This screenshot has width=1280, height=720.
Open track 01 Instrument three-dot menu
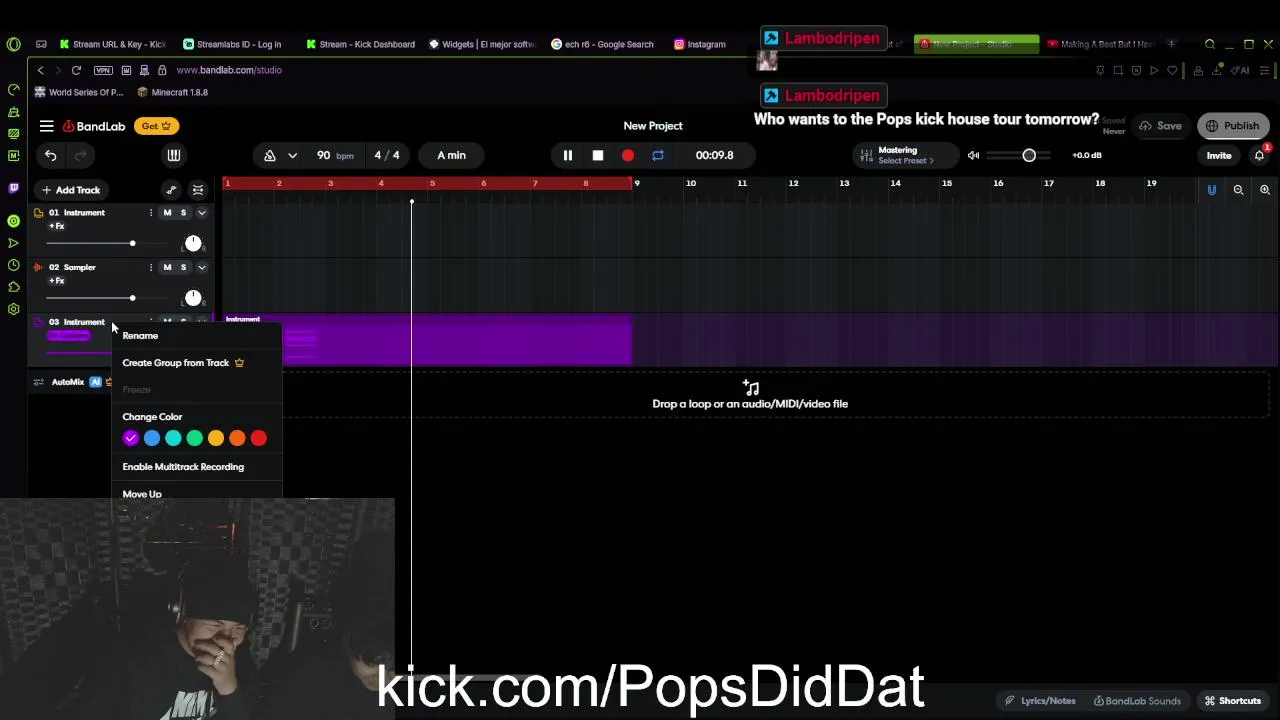tap(151, 213)
